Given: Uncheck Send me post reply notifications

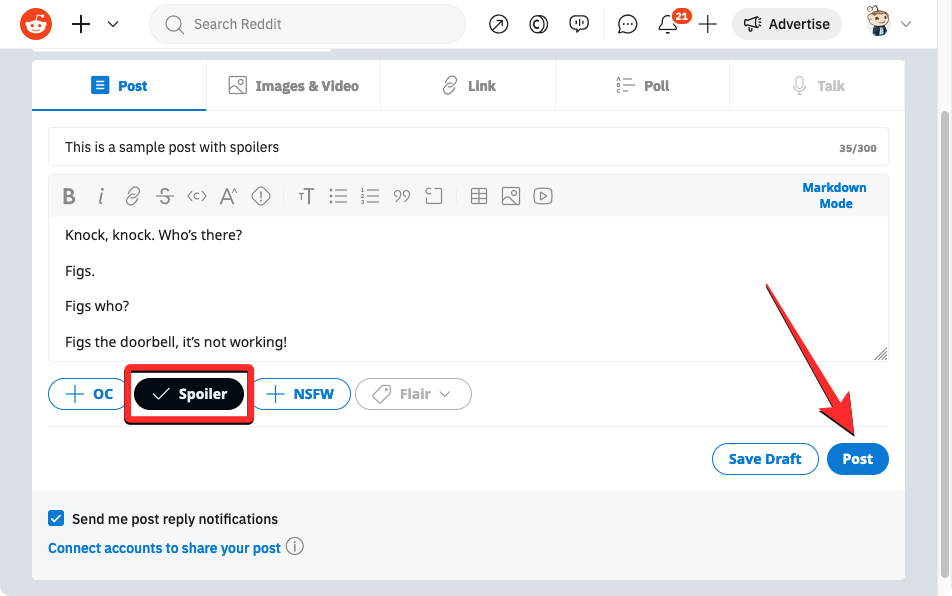Looking at the screenshot, I should pos(56,519).
